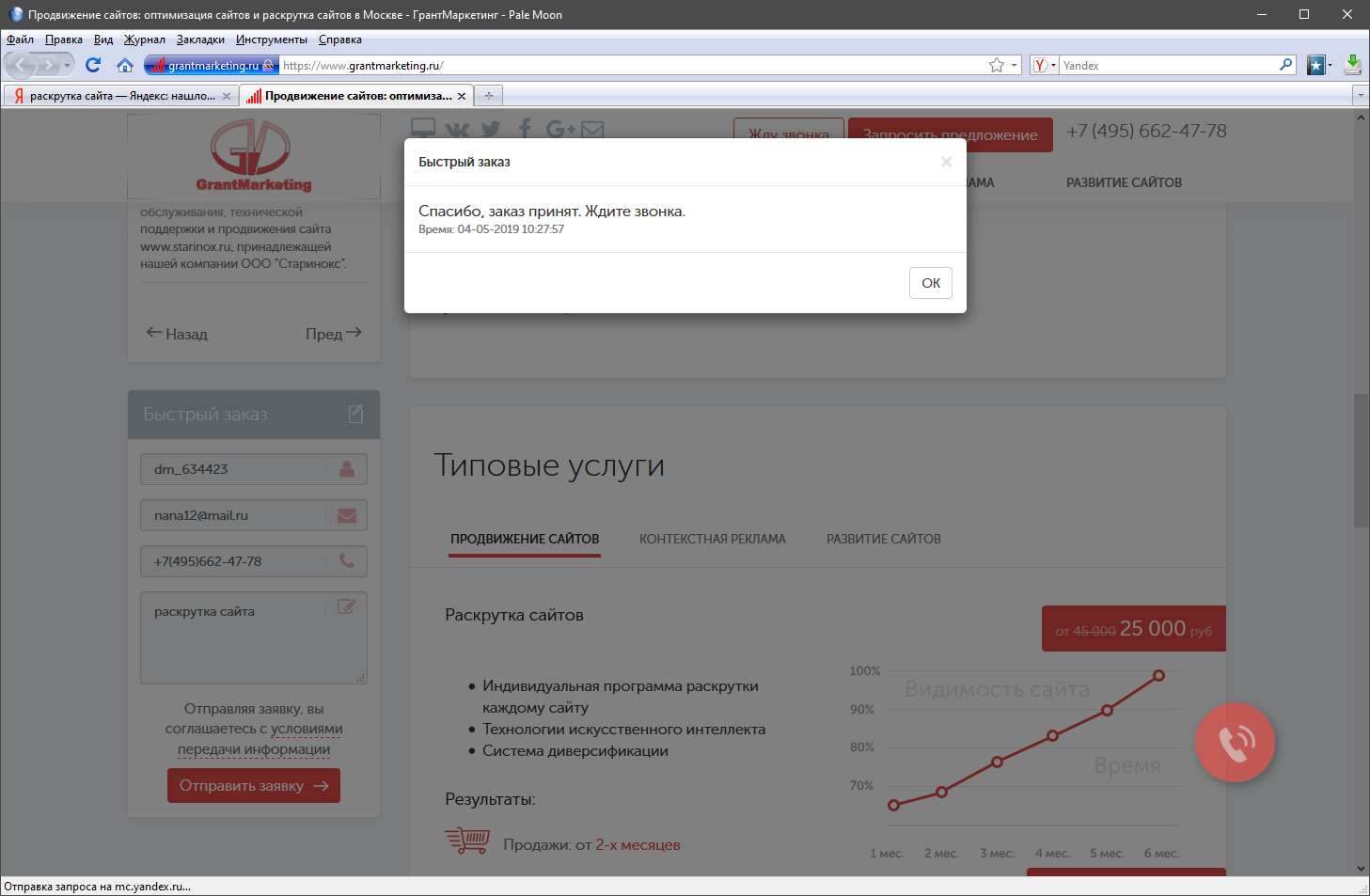Click the '2-х месяцев' link
The width and height of the screenshot is (1370, 896).
[638, 844]
